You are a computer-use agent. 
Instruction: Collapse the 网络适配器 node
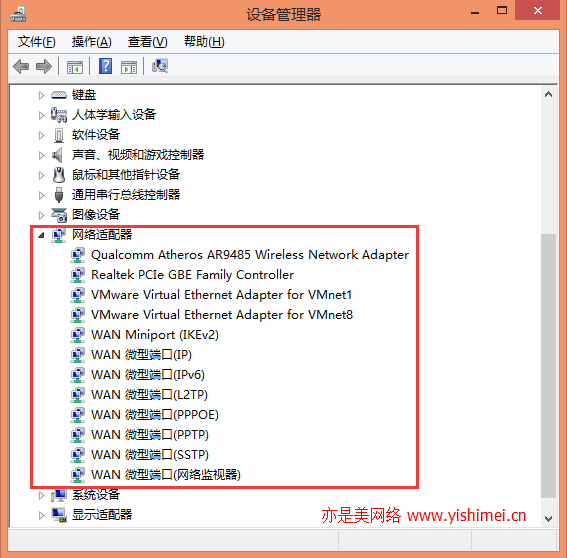pos(41,235)
